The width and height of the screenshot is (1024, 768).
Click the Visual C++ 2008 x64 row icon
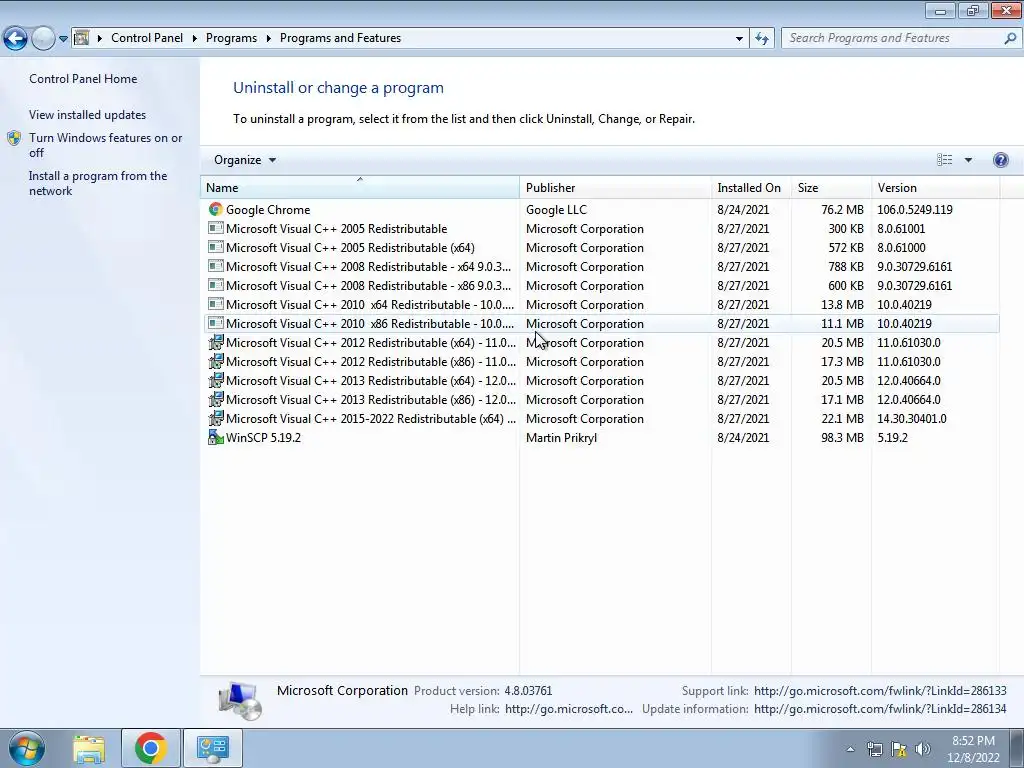coord(216,266)
